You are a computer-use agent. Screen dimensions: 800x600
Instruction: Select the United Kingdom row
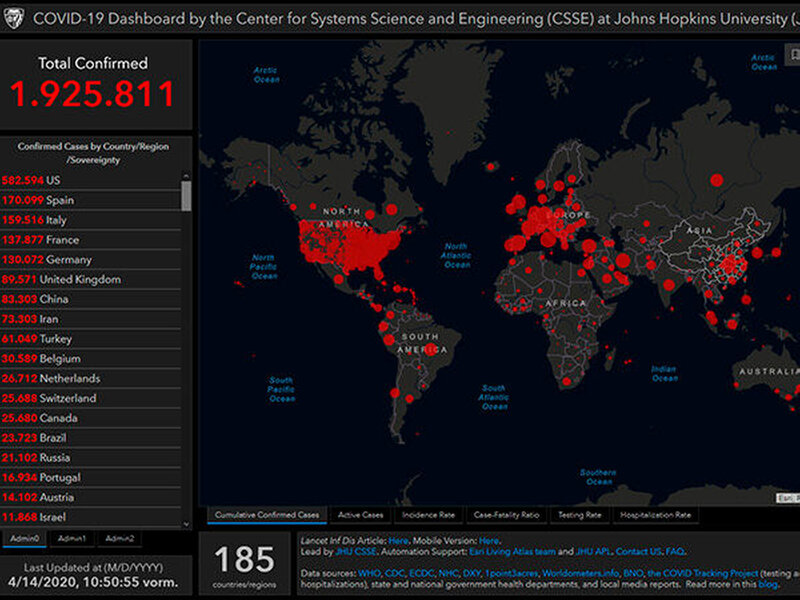point(91,280)
